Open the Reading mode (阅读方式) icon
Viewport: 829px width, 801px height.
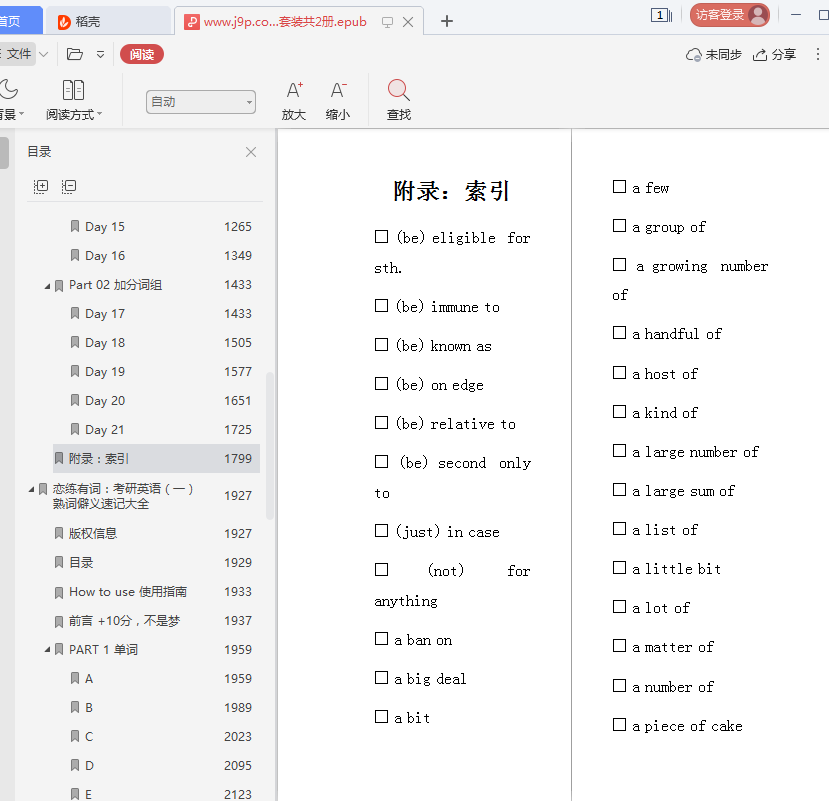[73, 91]
